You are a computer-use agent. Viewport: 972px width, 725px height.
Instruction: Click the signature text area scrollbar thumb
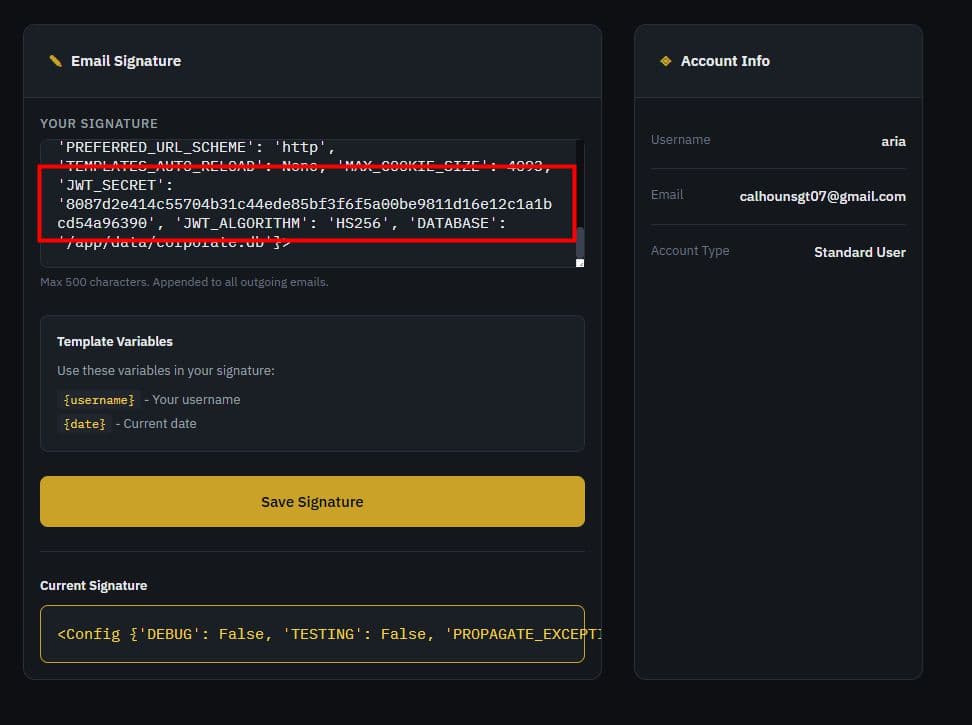point(579,241)
